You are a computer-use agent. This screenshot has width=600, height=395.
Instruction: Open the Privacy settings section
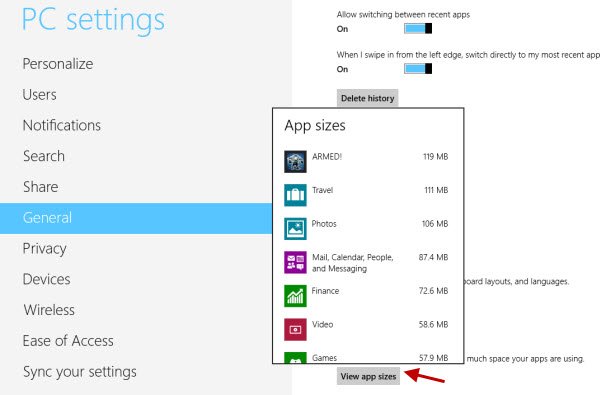[x=44, y=249]
